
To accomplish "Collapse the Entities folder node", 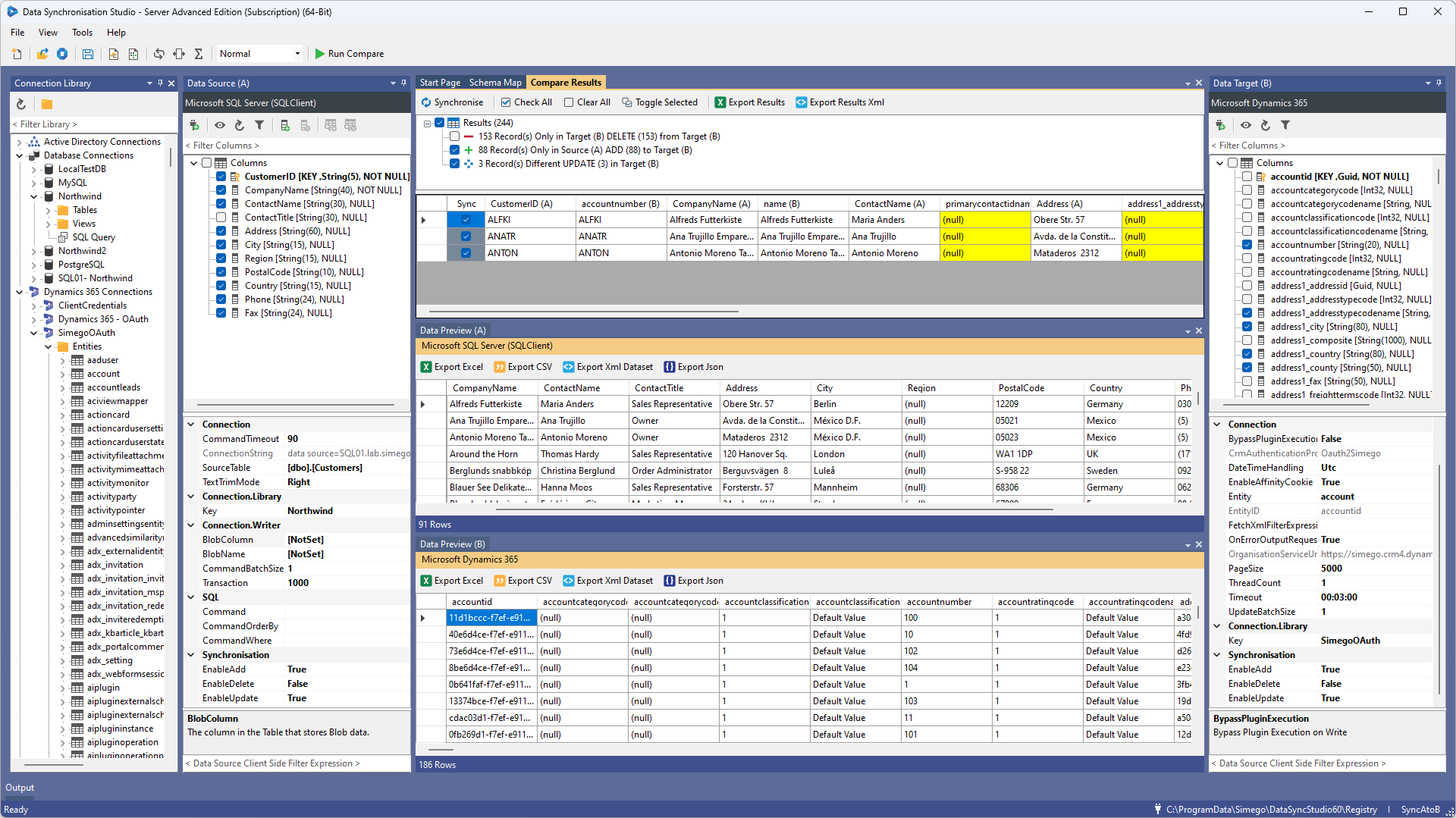I will [49, 346].
